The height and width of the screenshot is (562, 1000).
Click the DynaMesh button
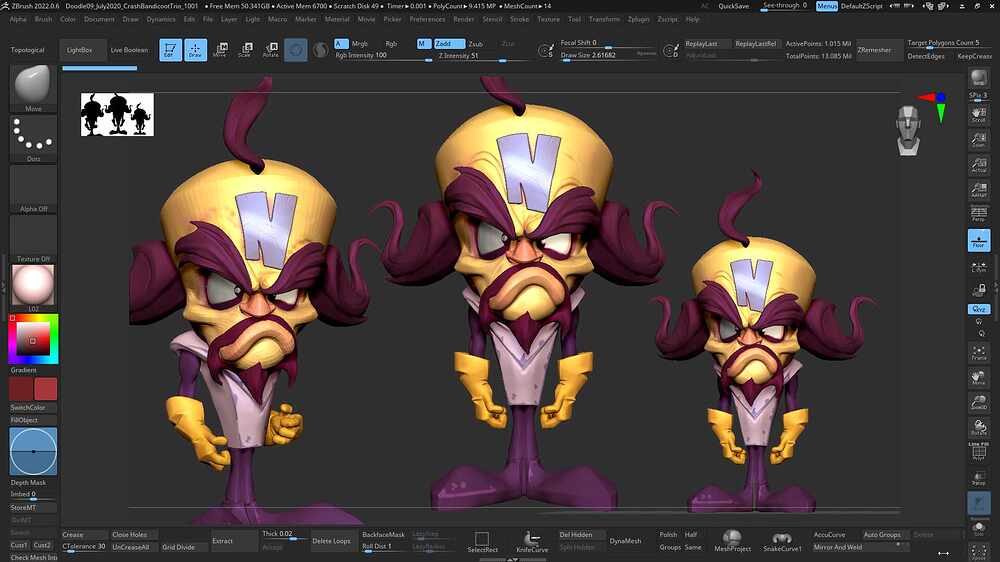pyautogui.click(x=625, y=541)
